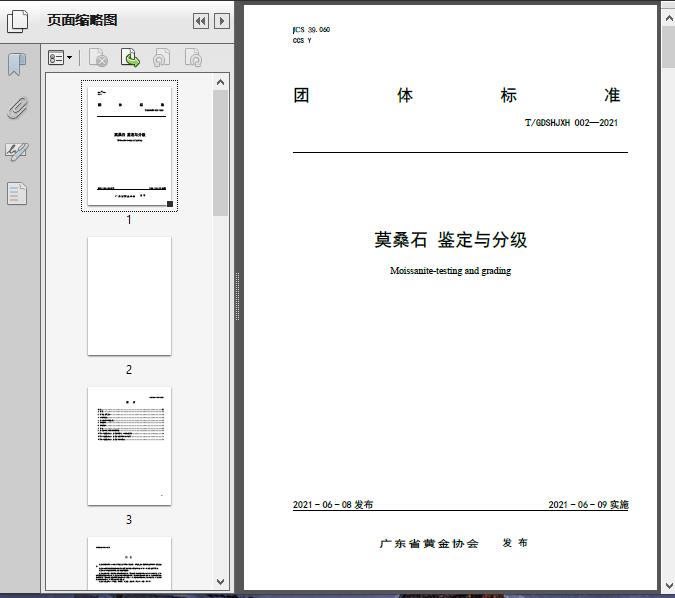This screenshot has width=675, height=598.
Task: Click the 页面缩略图 panel title
Action: (82, 20)
